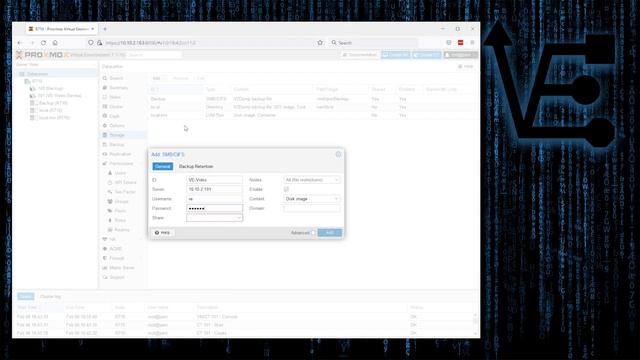Select the local-lvm storage in the tree
Viewport: 640px width, 360px height.
pyautogui.click(x=53, y=118)
